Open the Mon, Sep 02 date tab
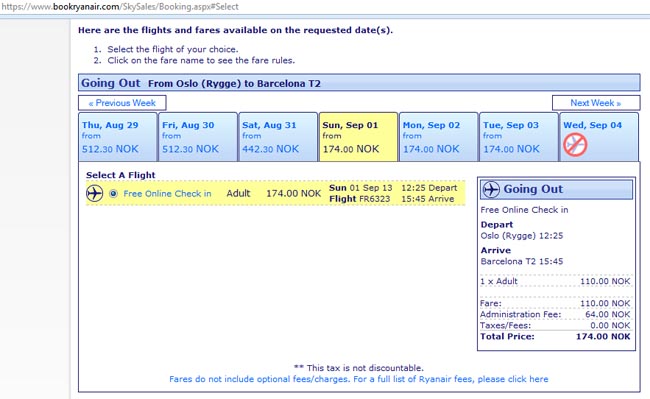This screenshot has height=399, width=650. (439, 137)
